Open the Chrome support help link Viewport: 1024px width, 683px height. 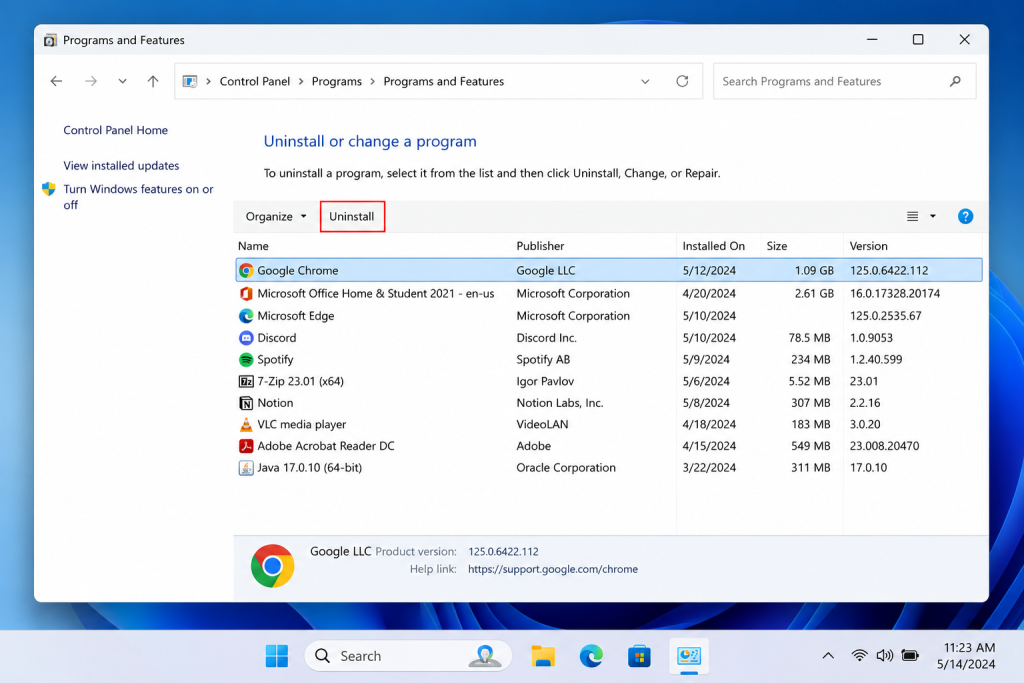coord(552,569)
